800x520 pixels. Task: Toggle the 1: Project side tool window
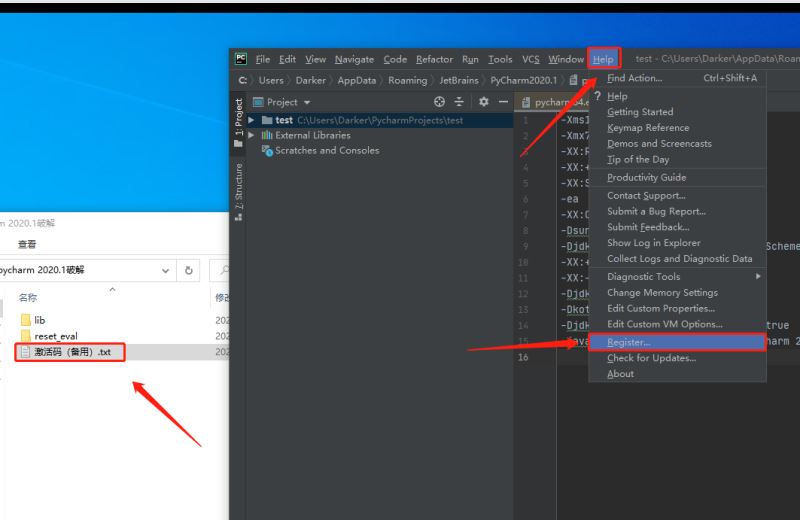tap(238, 122)
